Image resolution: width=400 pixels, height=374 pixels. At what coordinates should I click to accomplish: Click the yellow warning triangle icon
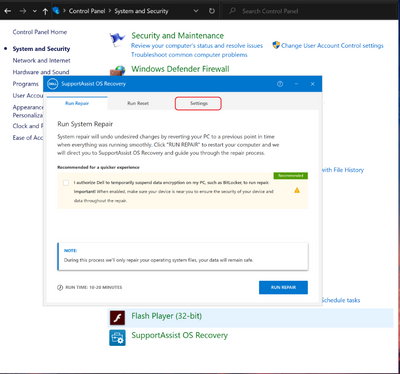pyautogui.click(x=297, y=190)
